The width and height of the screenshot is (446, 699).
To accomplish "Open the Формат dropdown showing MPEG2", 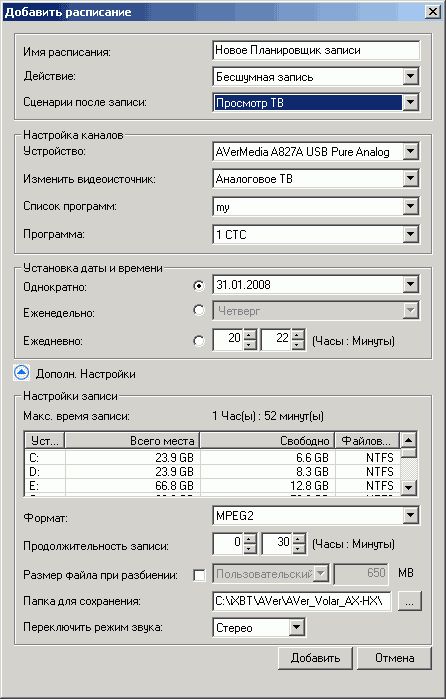I will point(410,516).
